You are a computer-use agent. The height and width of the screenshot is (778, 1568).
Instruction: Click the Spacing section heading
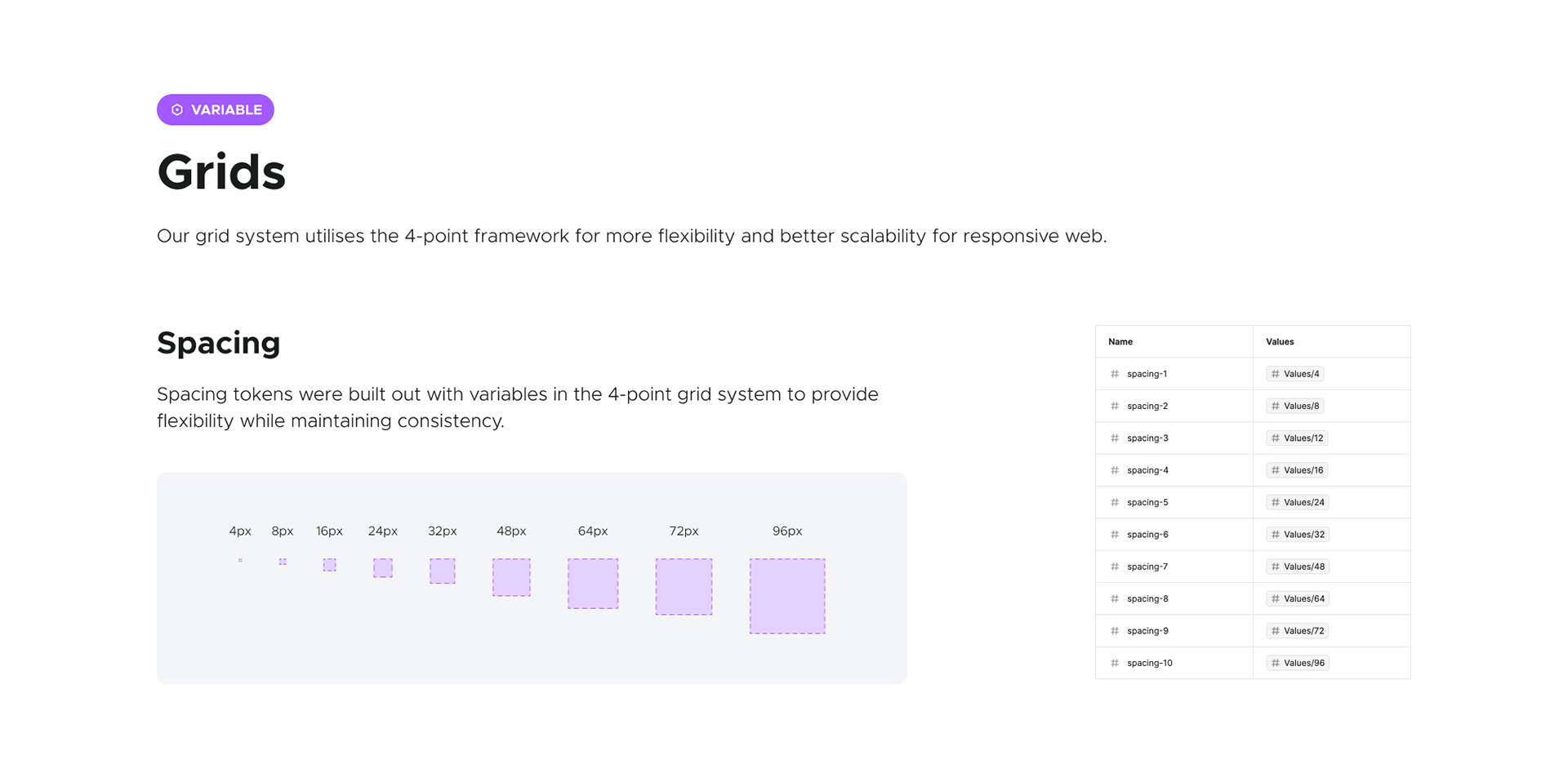(x=219, y=343)
